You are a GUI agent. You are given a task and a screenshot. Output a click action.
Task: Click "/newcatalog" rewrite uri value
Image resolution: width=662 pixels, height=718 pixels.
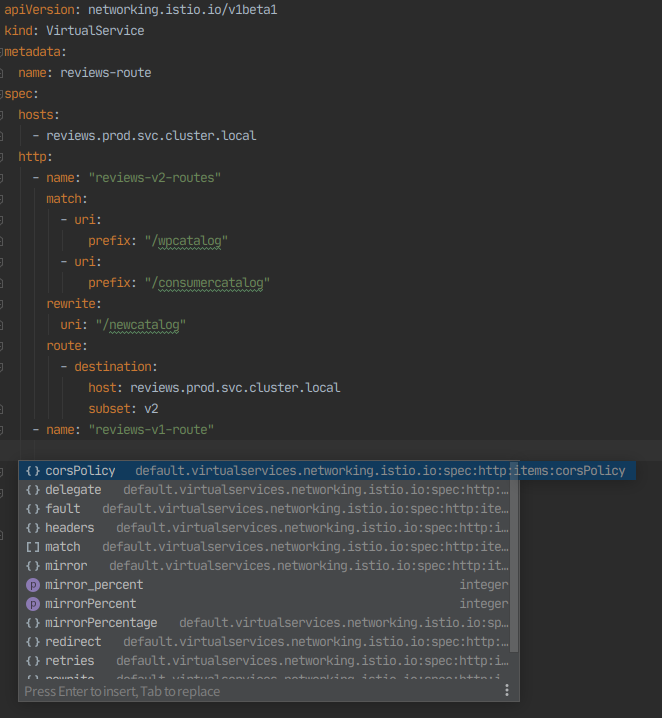tap(141, 325)
